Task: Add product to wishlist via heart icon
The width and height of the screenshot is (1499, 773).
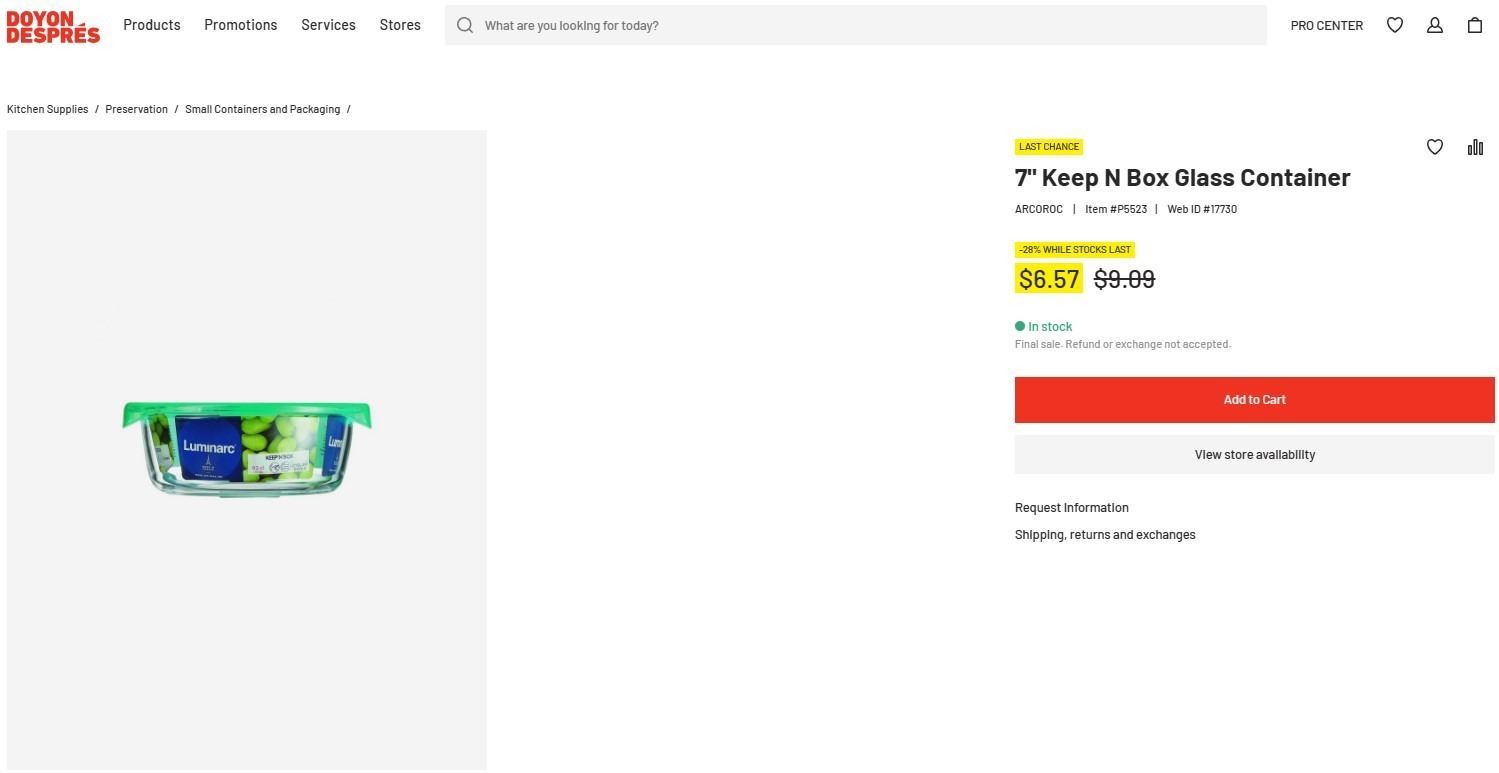Action: 1435,147
